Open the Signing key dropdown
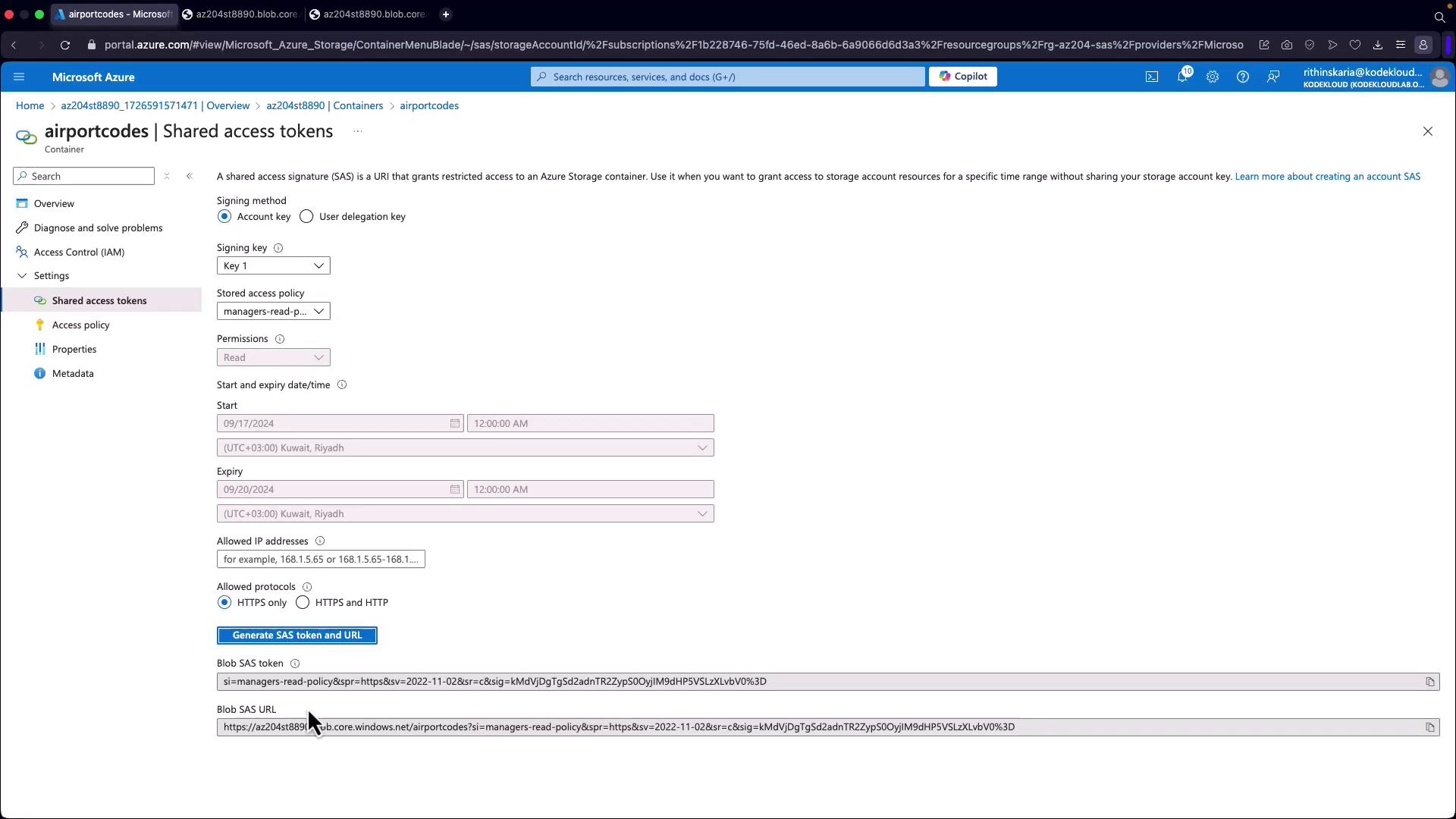This screenshot has height=819, width=1456. (273, 265)
